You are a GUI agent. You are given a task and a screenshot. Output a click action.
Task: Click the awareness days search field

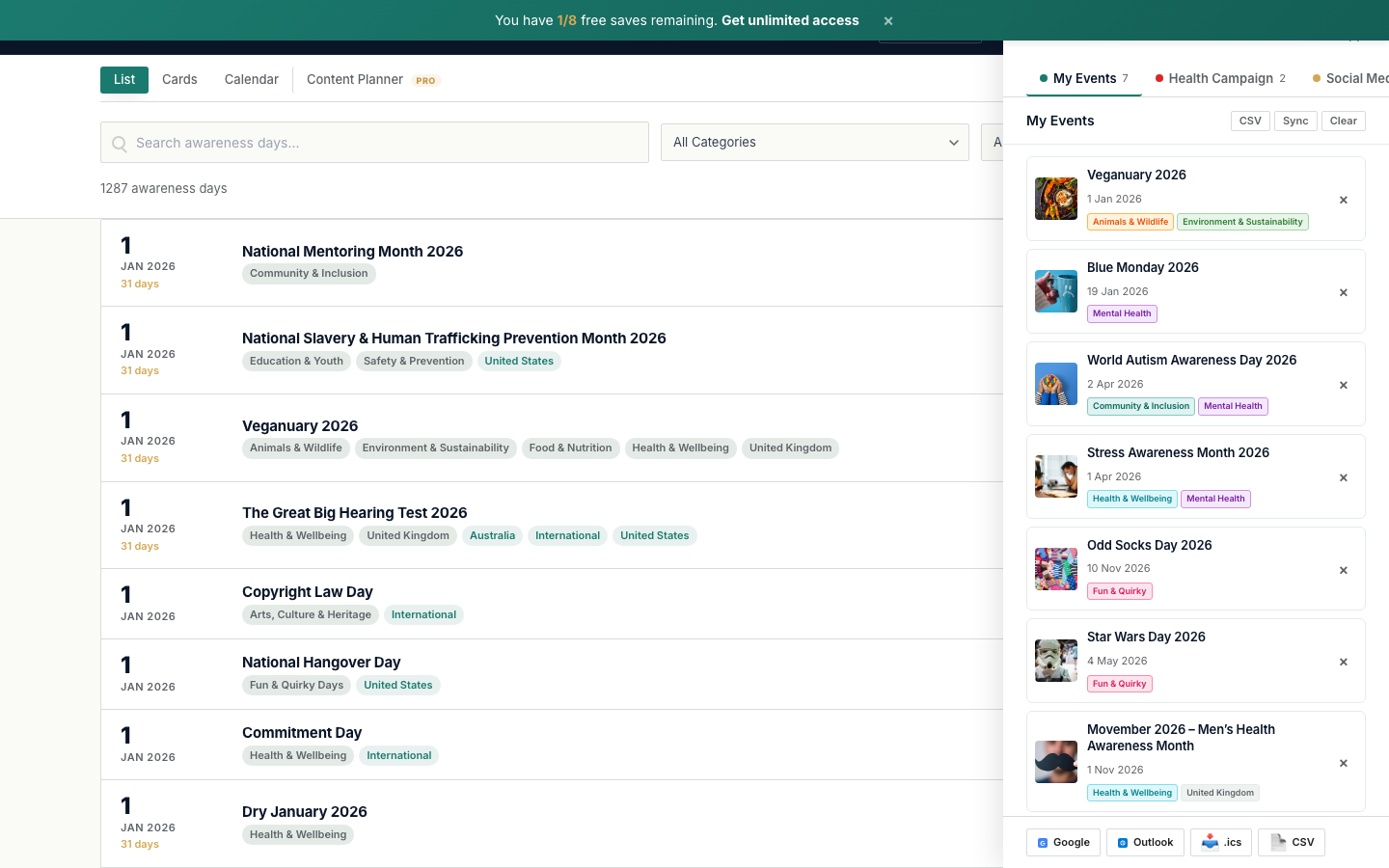click(x=374, y=142)
